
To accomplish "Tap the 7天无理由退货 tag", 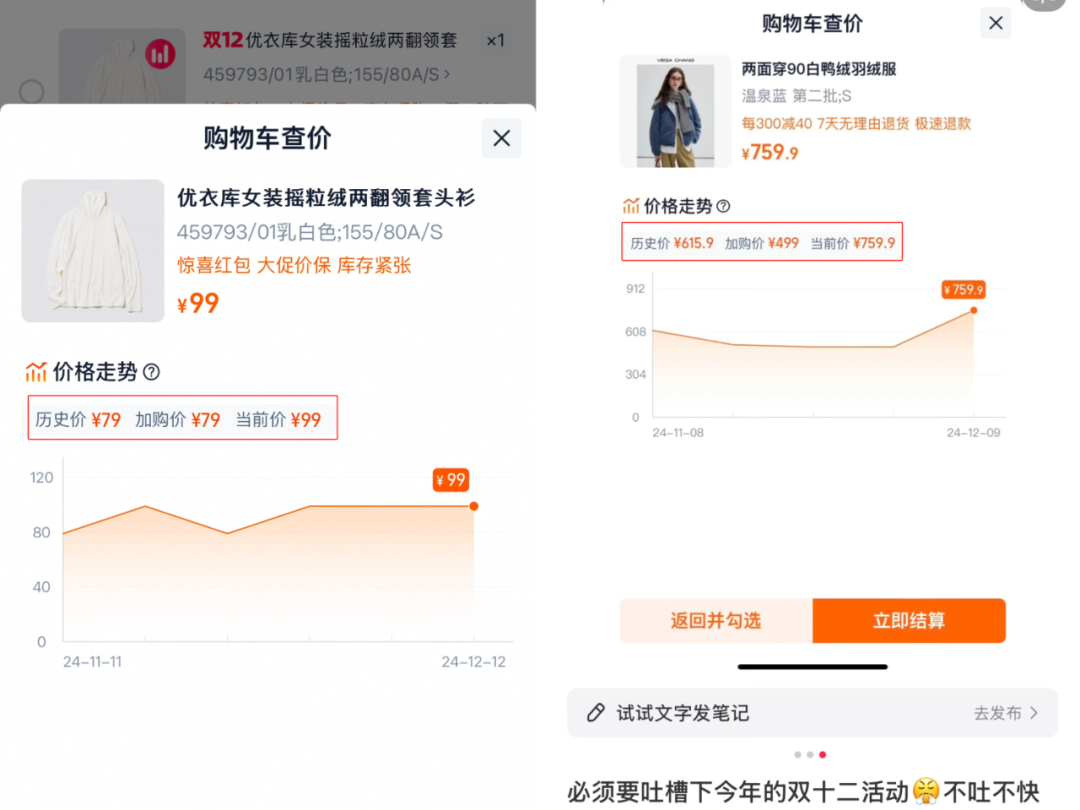I will pos(863,124).
